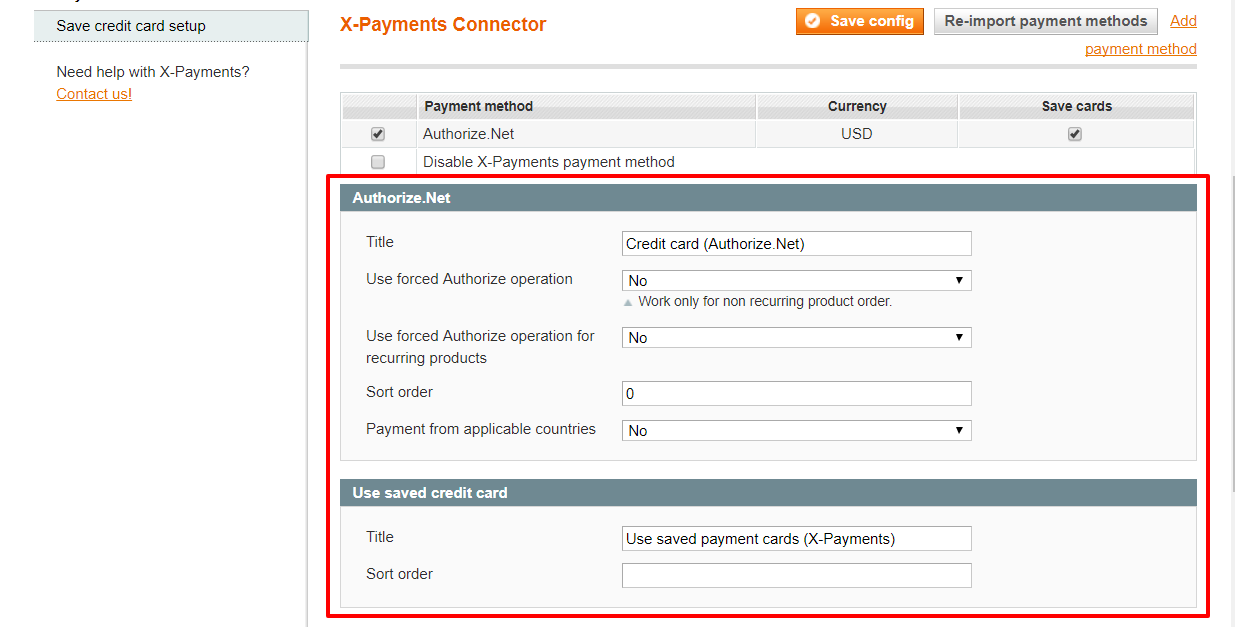The image size is (1235, 627).
Task: Click the empty saved card Sort order field
Action: 797,576
